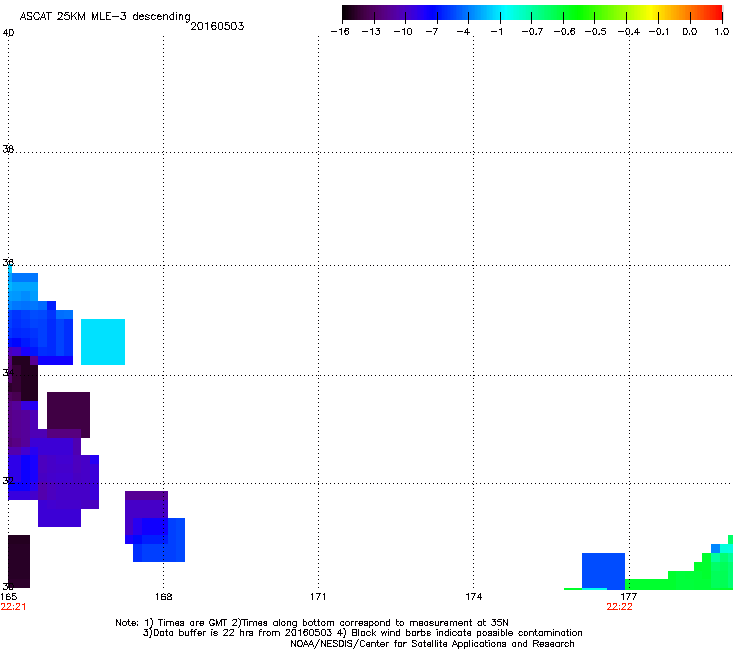Click the rainbow MLE color scale bar
The image size is (740, 650).
pos(532,12)
